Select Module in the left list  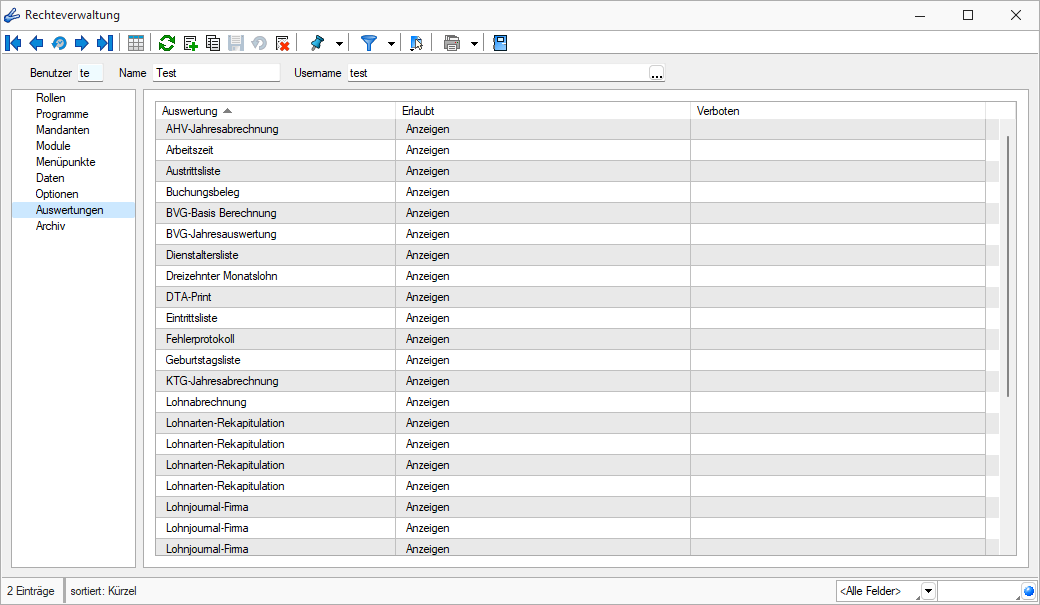coord(53,146)
